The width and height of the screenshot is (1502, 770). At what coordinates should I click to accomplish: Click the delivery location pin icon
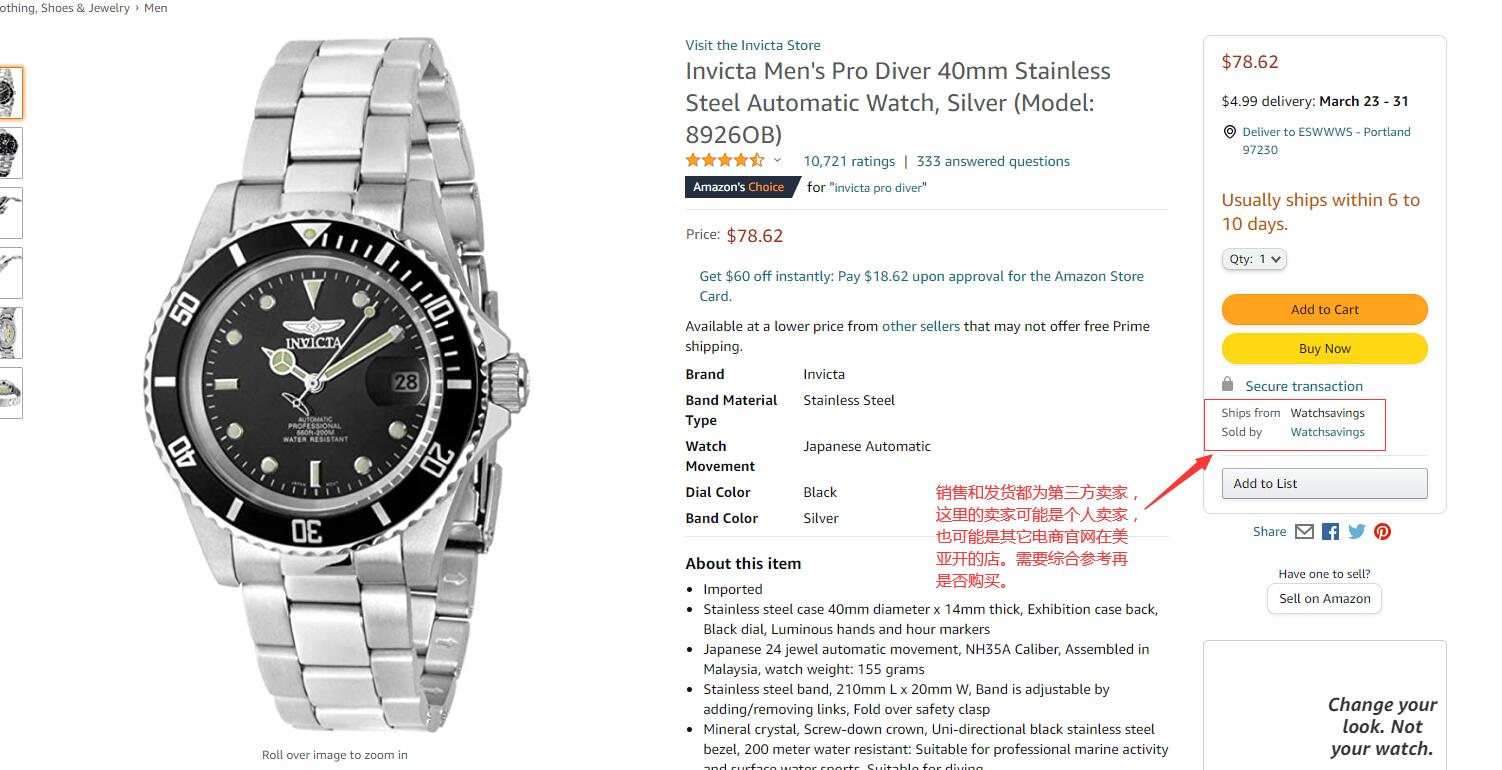(1229, 132)
